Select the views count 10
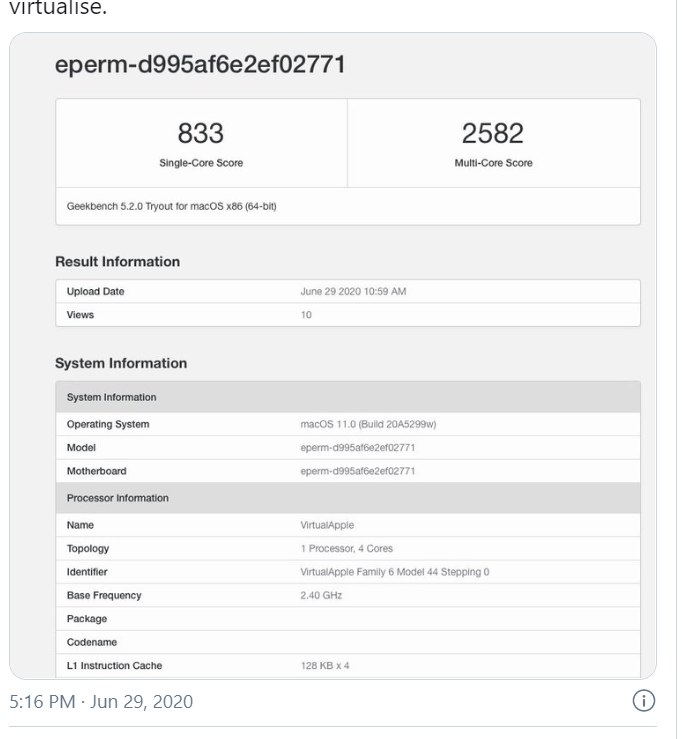 point(306,315)
